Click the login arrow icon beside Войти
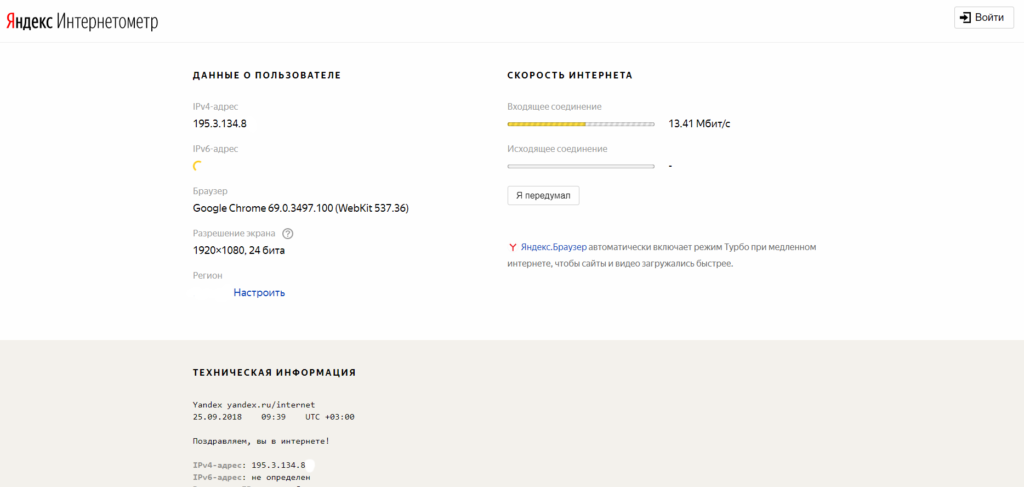Viewport: 1024px width, 487px height. (x=965, y=18)
